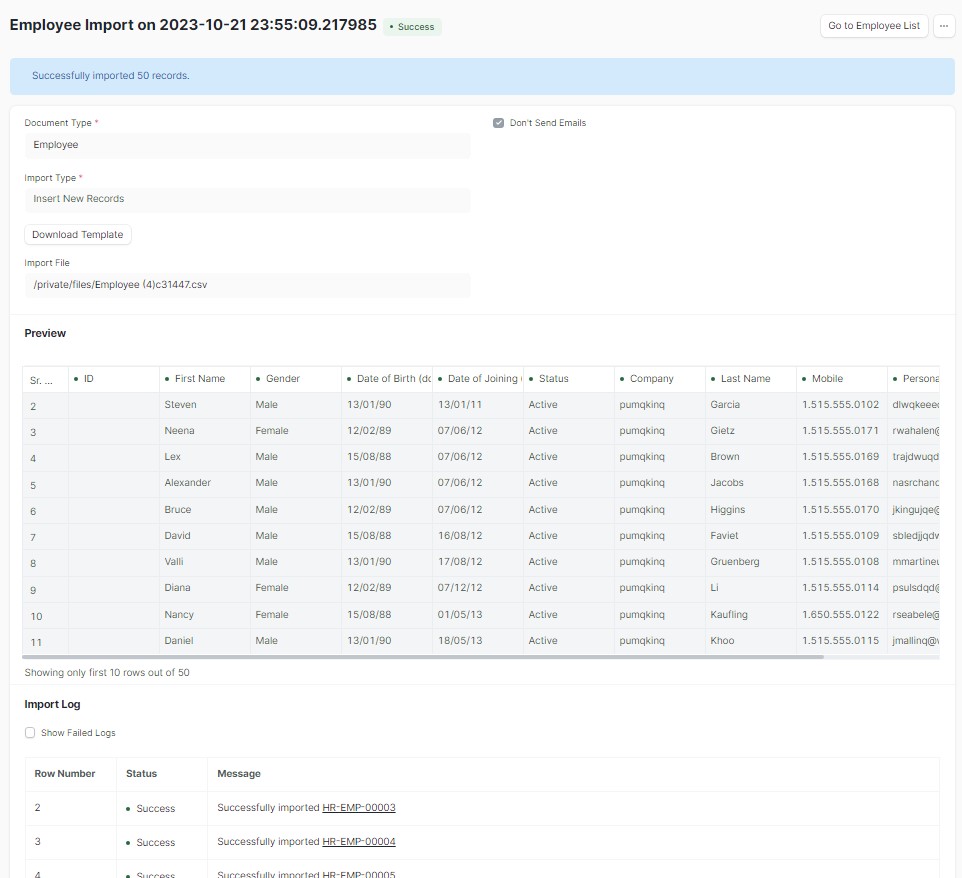Click the green dot on Date of Birth column
Screen dimensions: 962x878
click(350, 378)
